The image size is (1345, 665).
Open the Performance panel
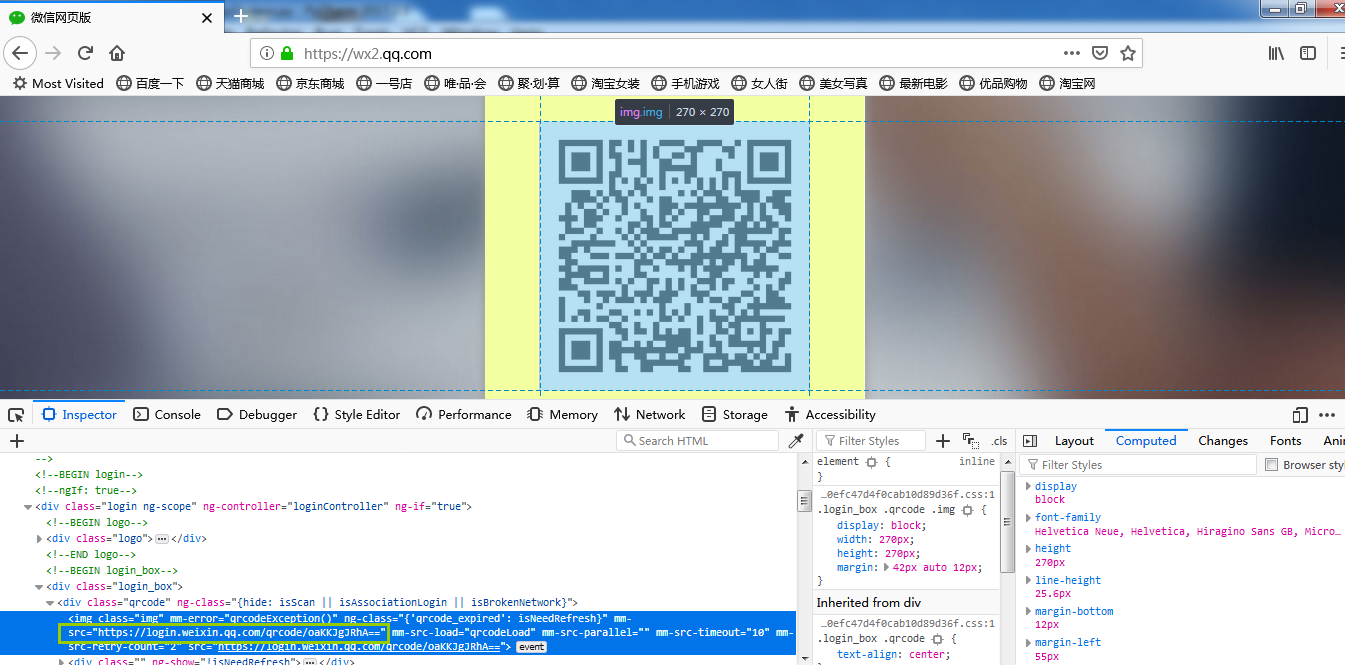[x=464, y=415]
